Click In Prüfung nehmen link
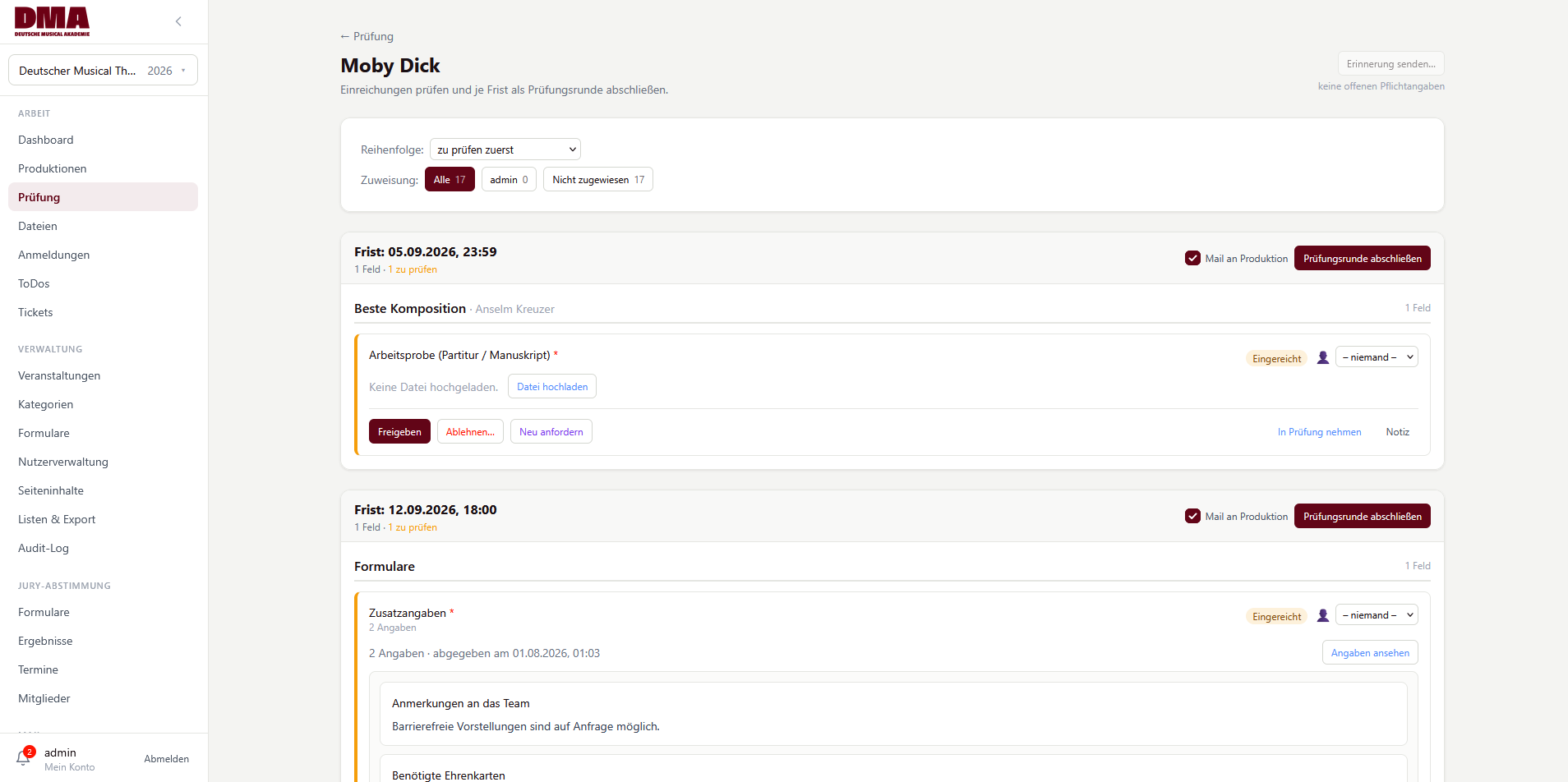The width and height of the screenshot is (1568, 782). (1319, 432)
